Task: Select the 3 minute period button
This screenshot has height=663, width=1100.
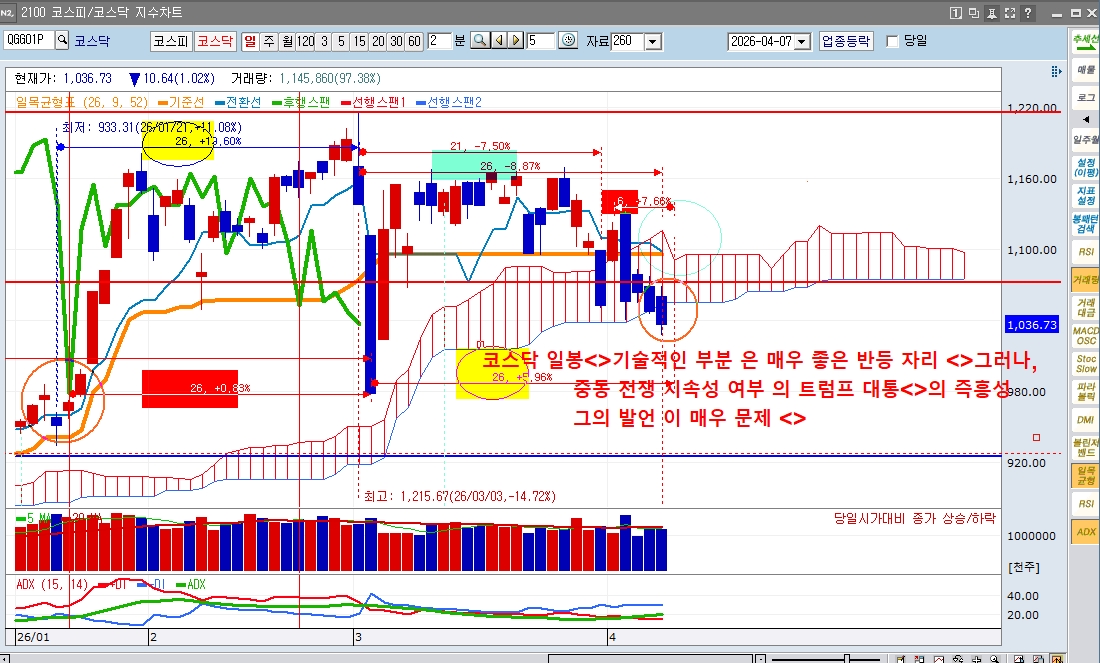Action: click(x=323, y=41)
